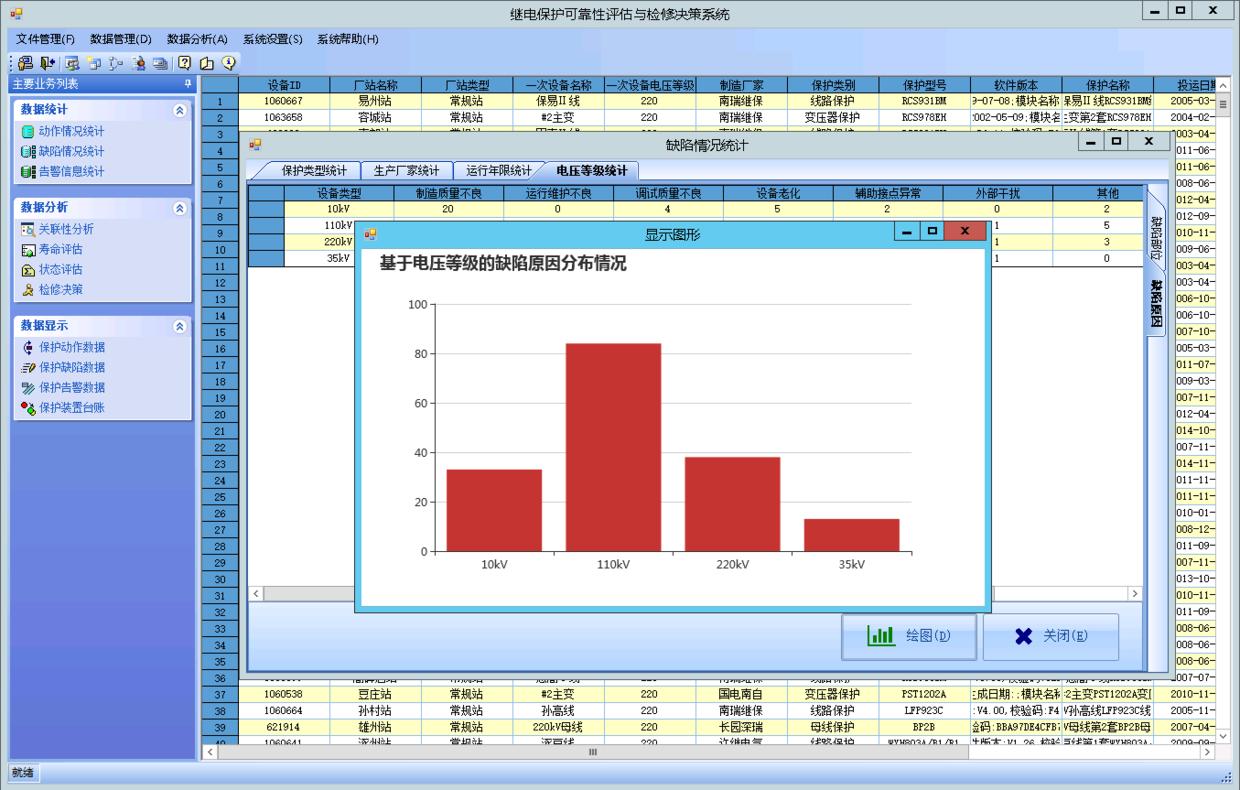The height and width of the screenshot is (790, 1240).
Task: Open 保护装置台账 in the sidebar
Action: 70,407
